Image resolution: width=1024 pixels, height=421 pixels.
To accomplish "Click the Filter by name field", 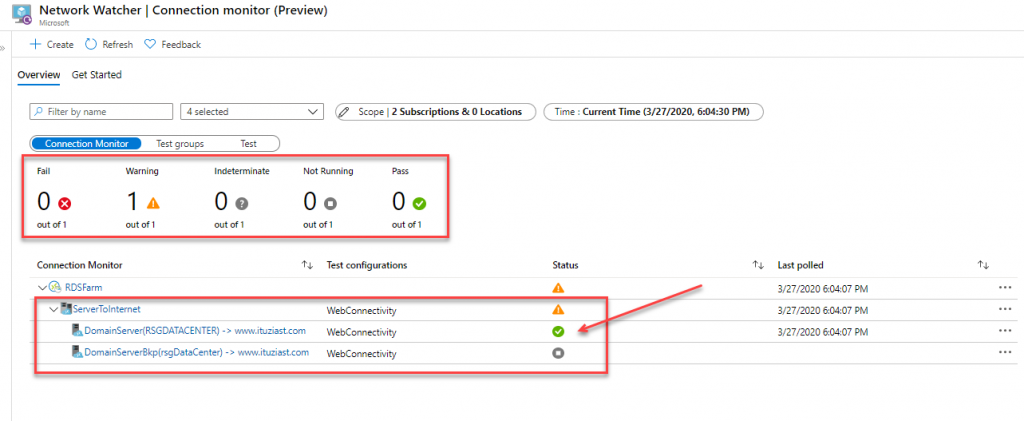I will (x=101, y=112).
